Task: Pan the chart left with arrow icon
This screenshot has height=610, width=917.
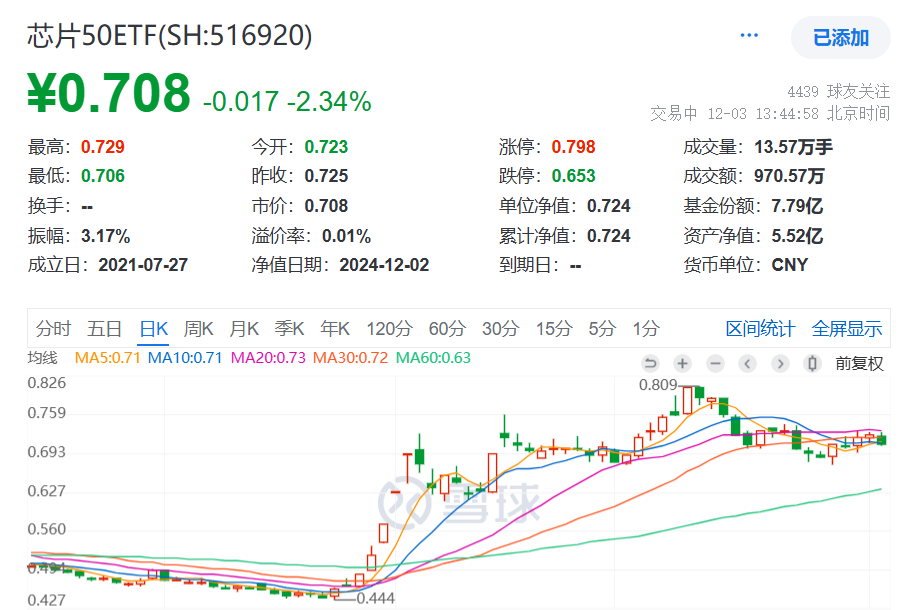Action: coord(747,363)
